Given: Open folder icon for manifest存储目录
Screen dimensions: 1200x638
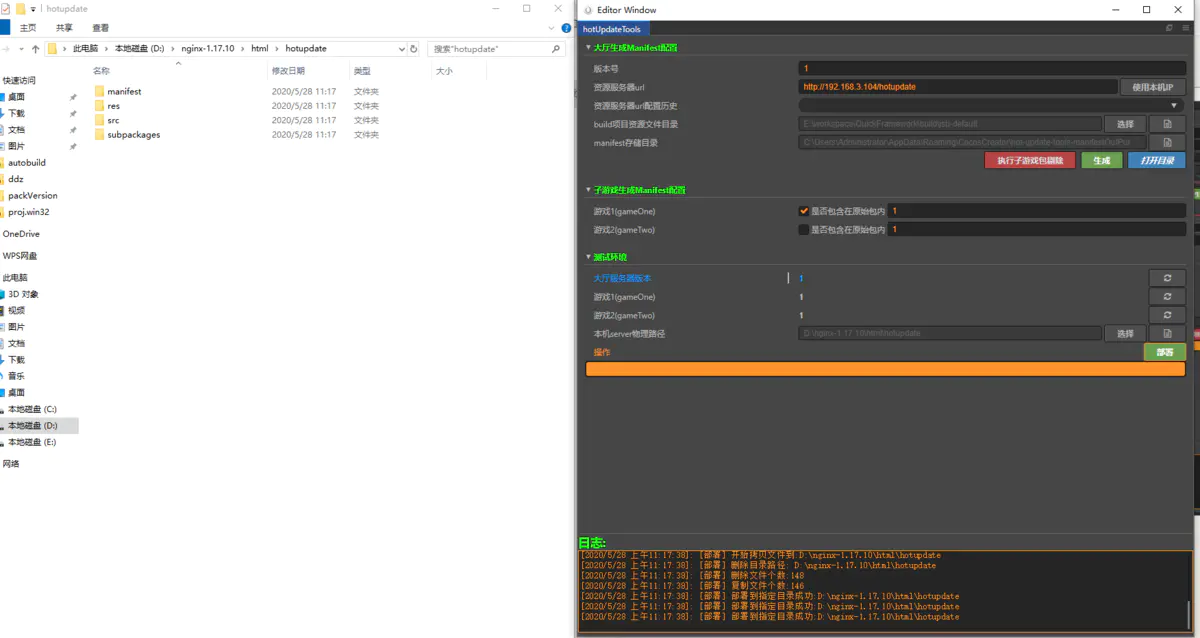Looking at the screenshot, I should point(1167,143).
